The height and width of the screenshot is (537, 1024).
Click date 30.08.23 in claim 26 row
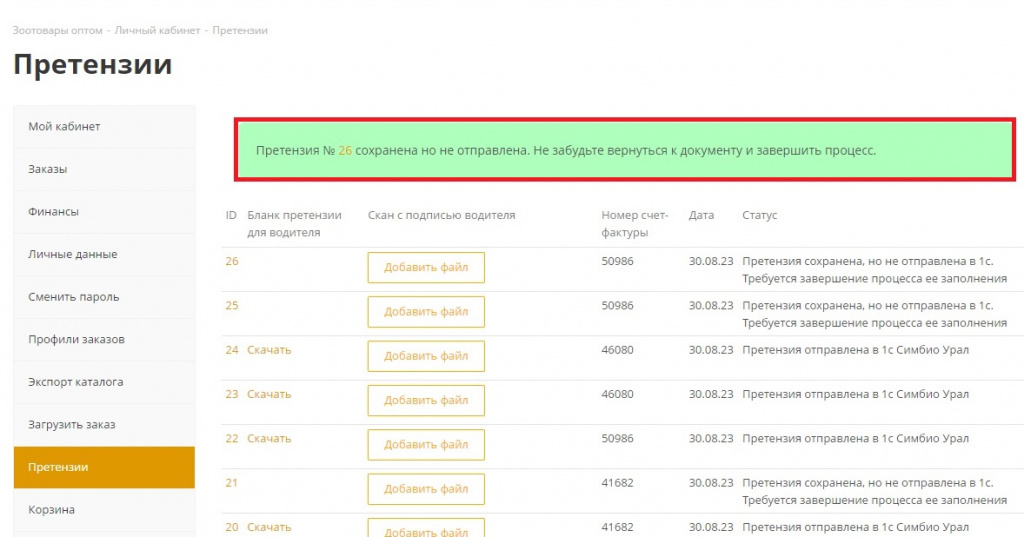coord(711,261)
